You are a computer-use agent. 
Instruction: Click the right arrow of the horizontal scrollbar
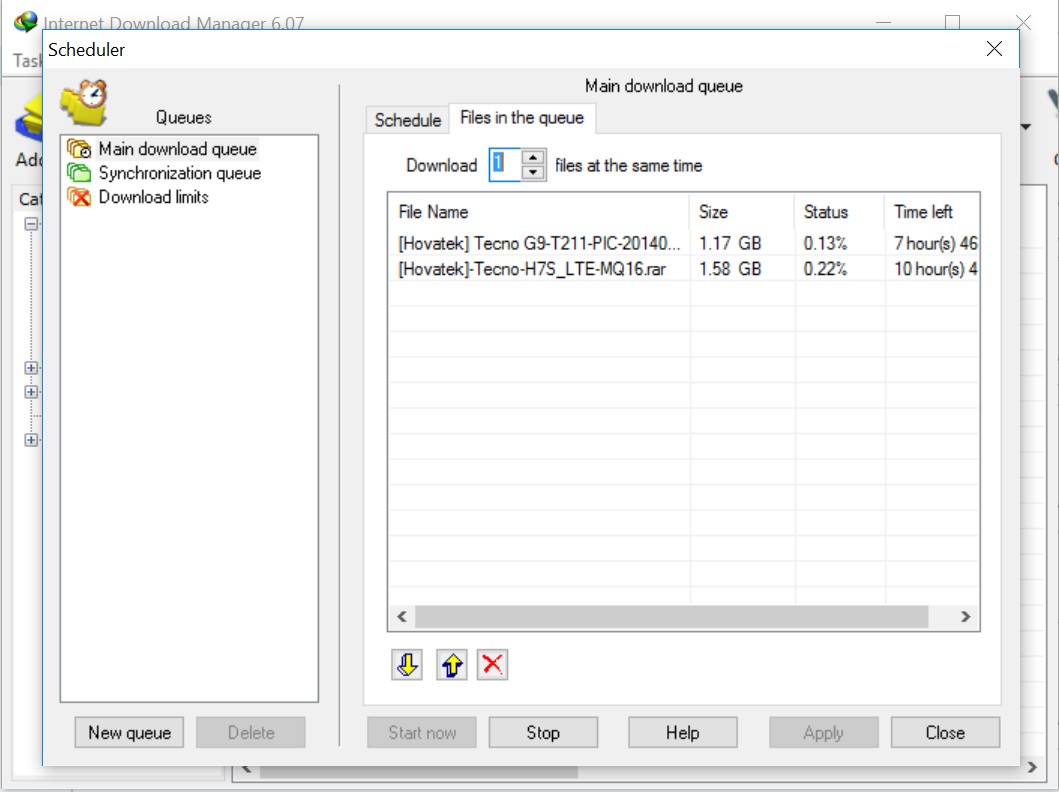tap(964, 617)
